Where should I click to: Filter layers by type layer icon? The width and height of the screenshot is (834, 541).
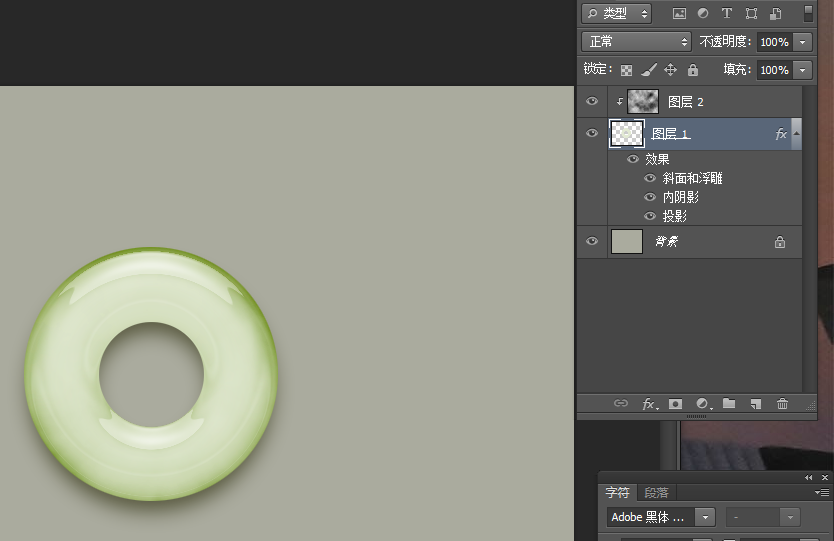pyautogui.click(x=727, y=13)
